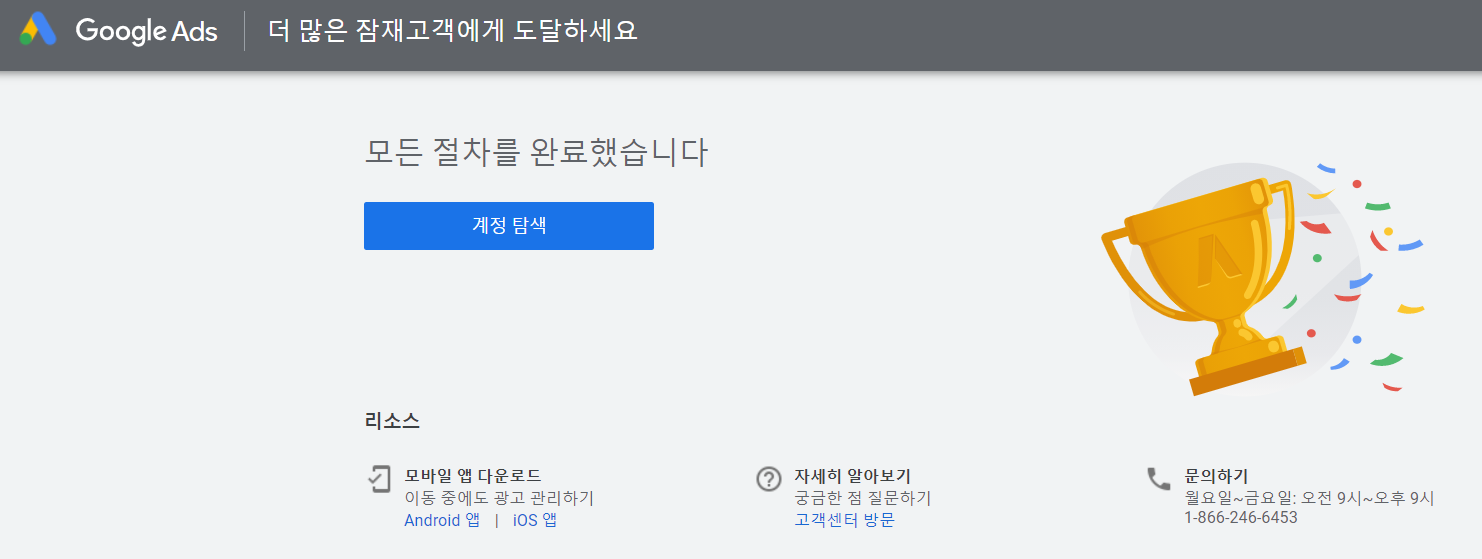Click the phone number 1-866-246-6453

[x=1241, y=517]
